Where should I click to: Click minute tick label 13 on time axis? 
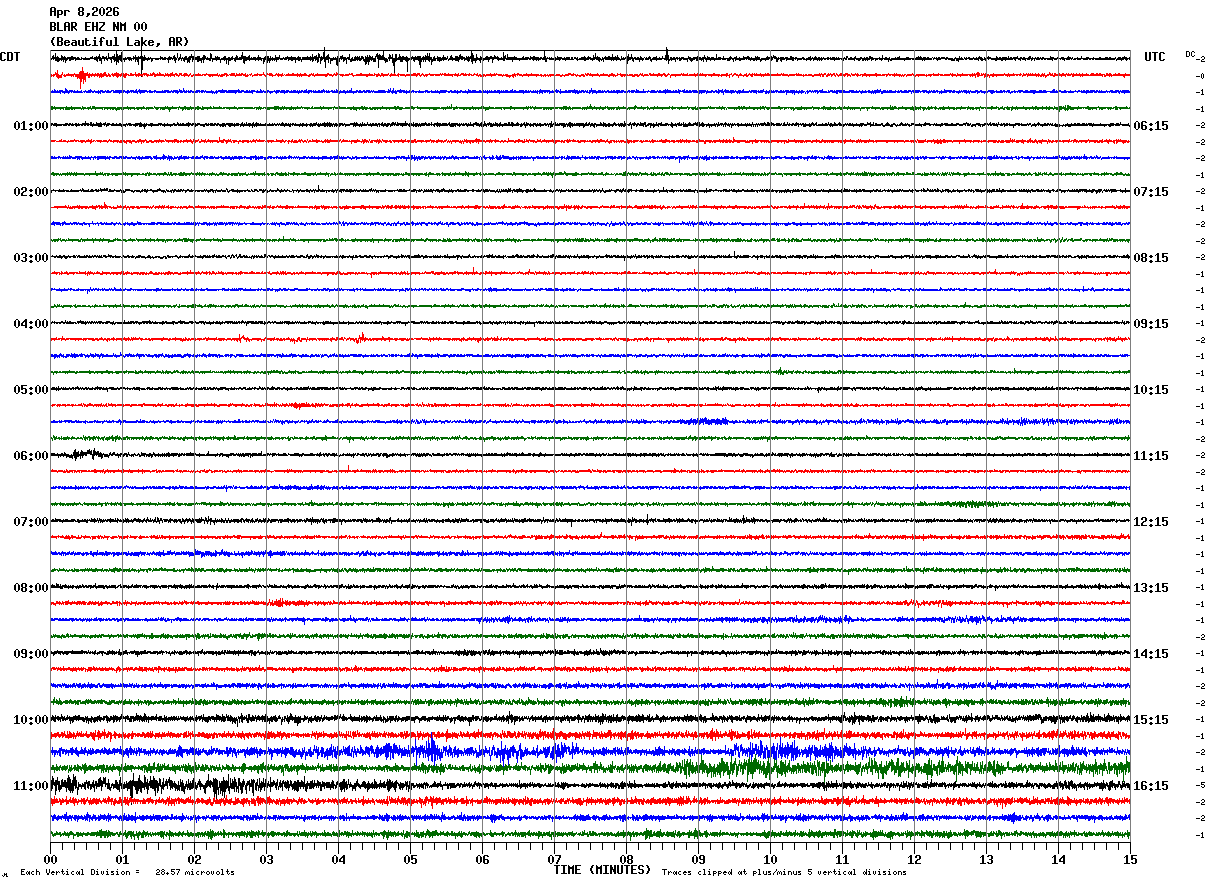(x=986, y=859)
